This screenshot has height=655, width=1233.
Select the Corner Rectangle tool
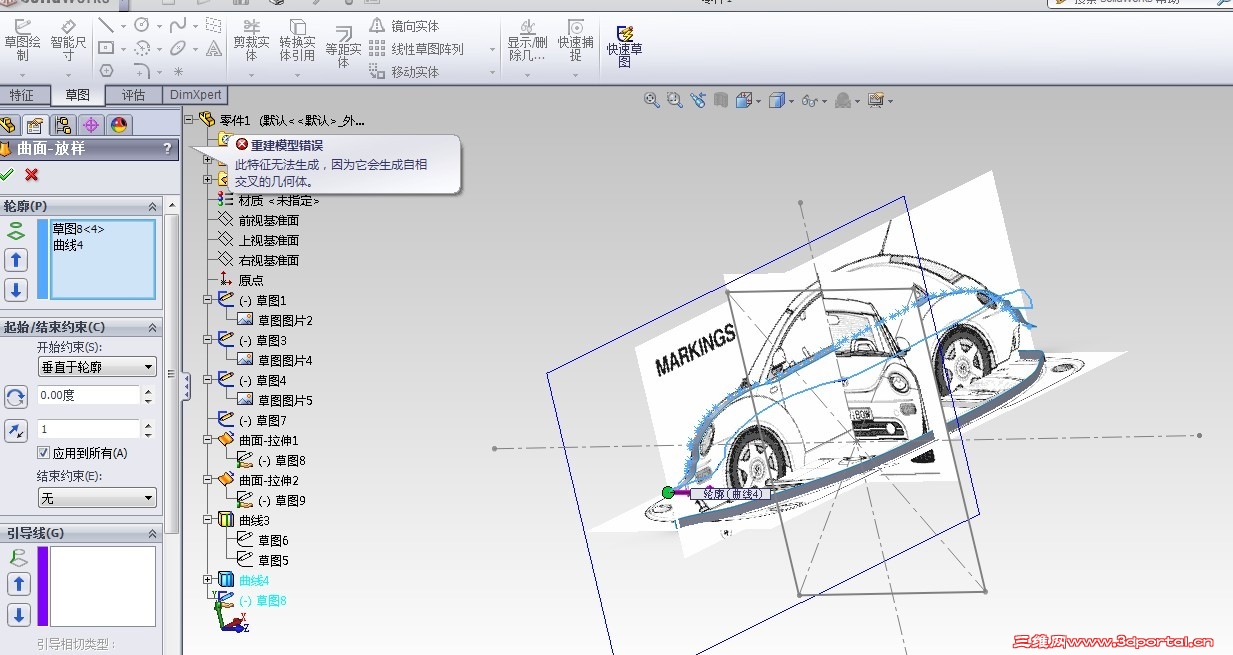106,48
